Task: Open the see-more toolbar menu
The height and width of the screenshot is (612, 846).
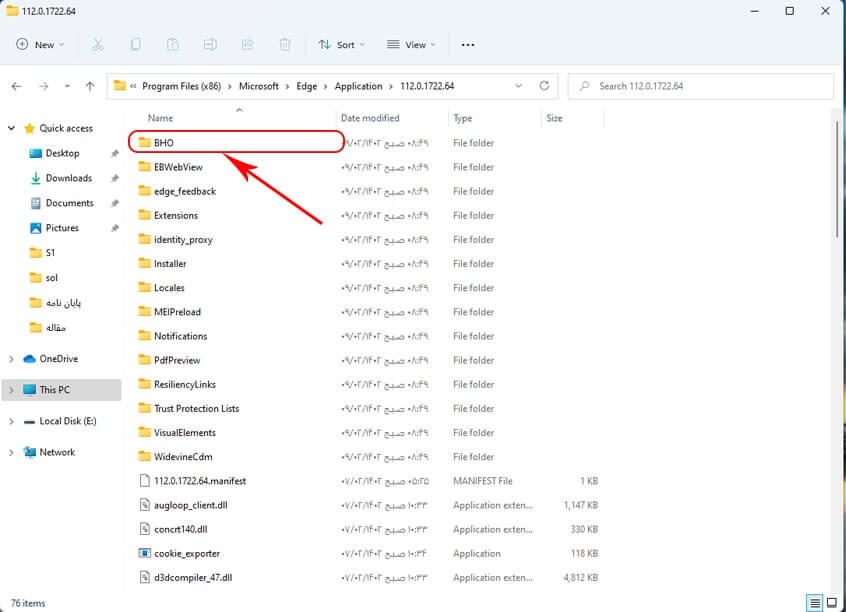Action: 466,44
